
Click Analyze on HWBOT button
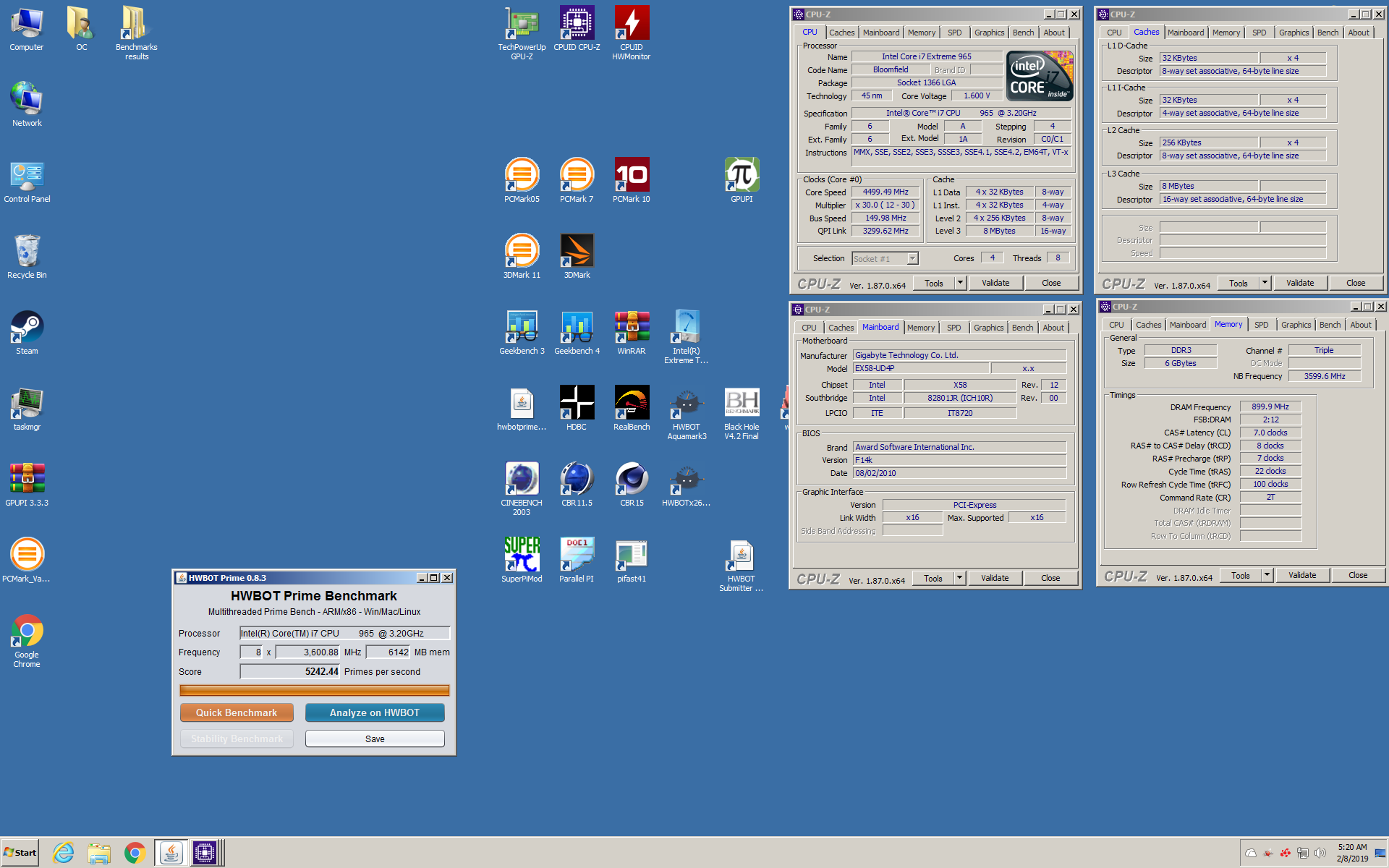(x=375, y=712)
